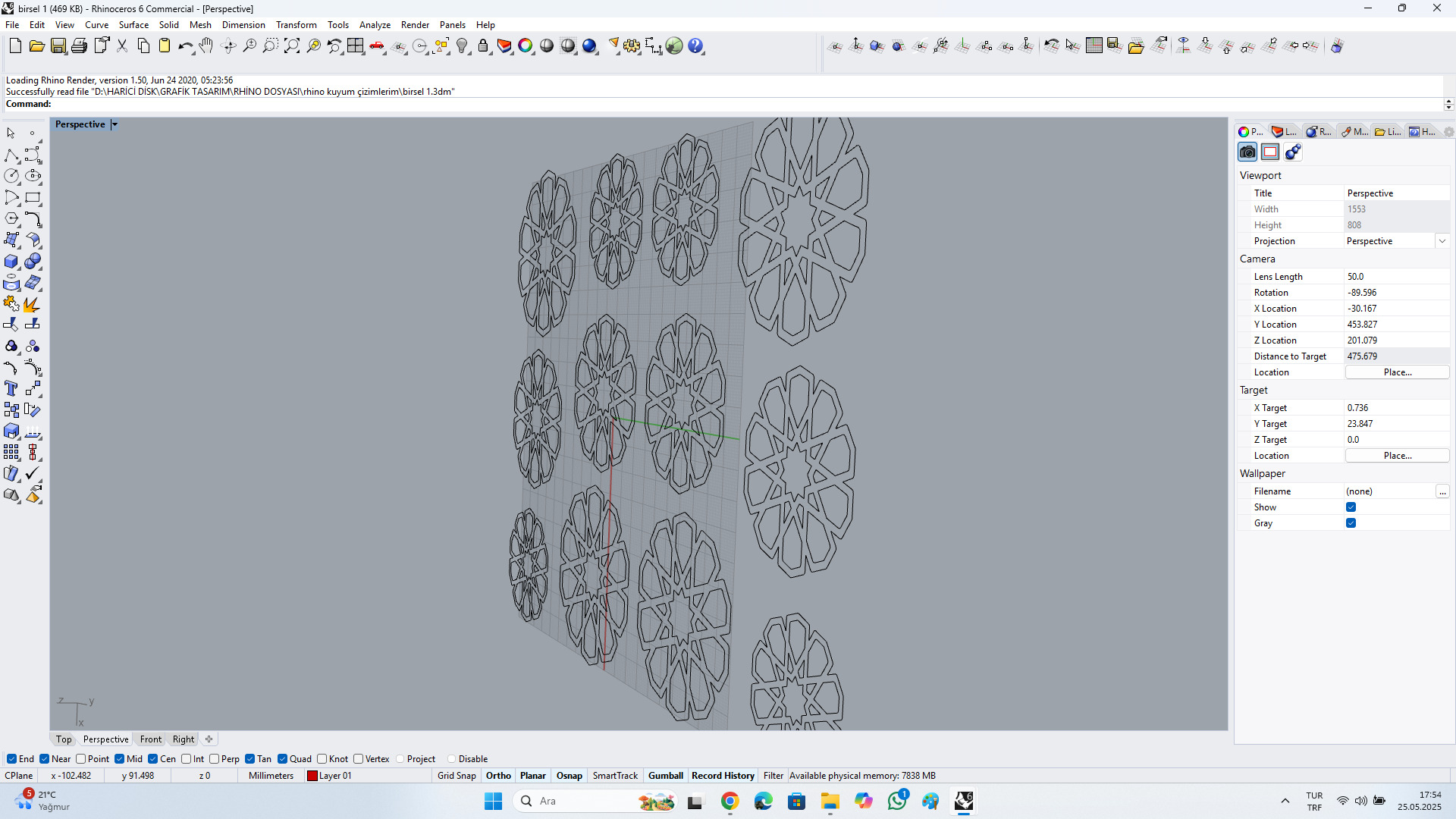Switch to the Front viewport tab
The height and width of the screenshot is (819, 1456).
coord(150,739)
